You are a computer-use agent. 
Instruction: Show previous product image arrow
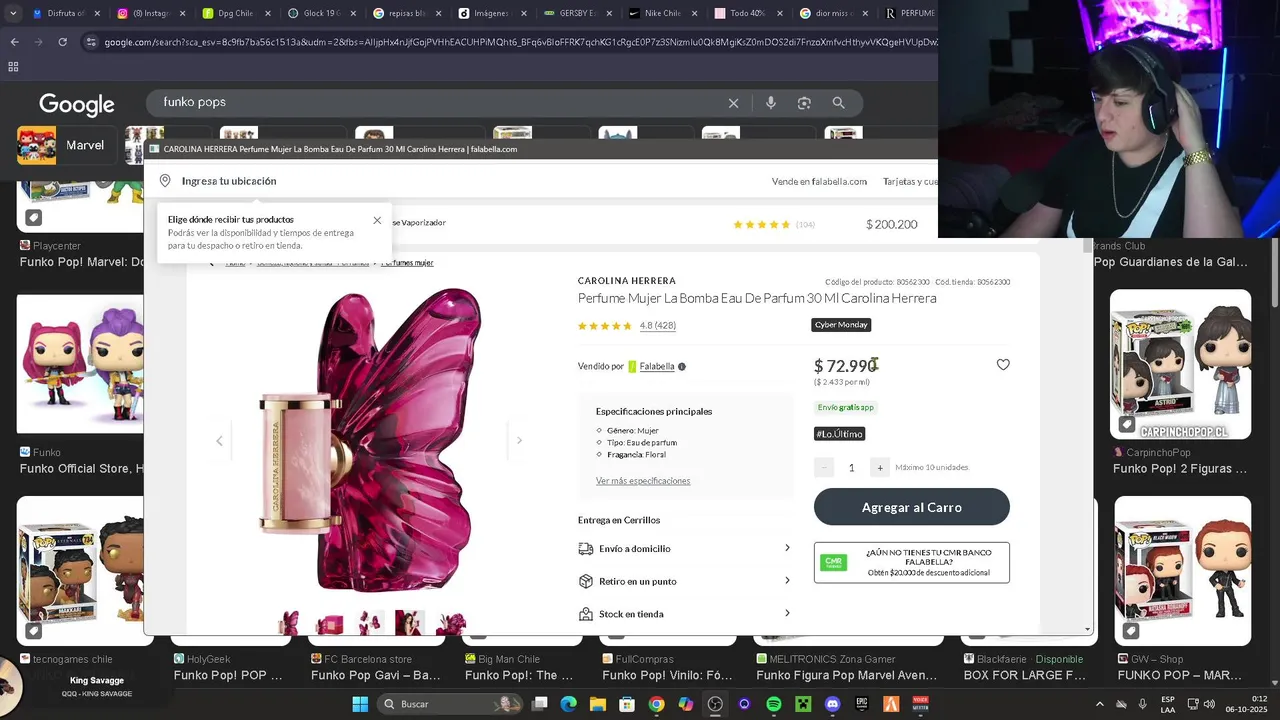tap(219, 441)
